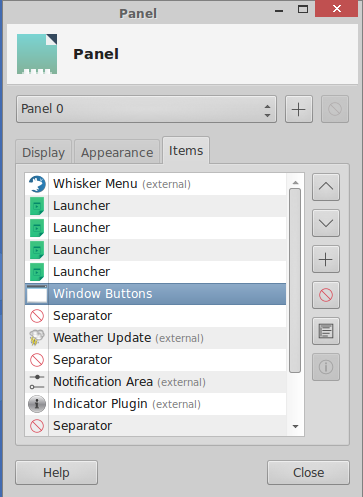This screenshot has width=363, height=497.
Task: Click the move item up arrow button
Action: click(326, 187)
